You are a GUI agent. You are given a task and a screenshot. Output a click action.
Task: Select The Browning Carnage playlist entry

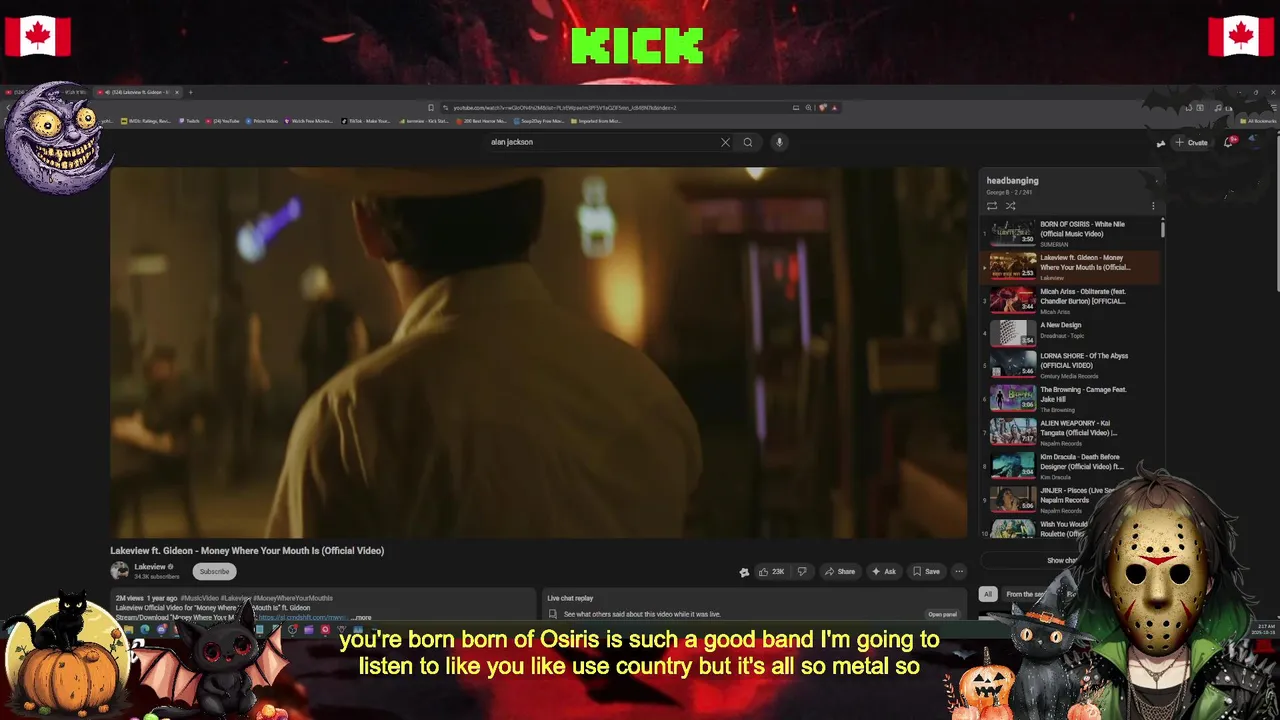tap(1070, 398)
